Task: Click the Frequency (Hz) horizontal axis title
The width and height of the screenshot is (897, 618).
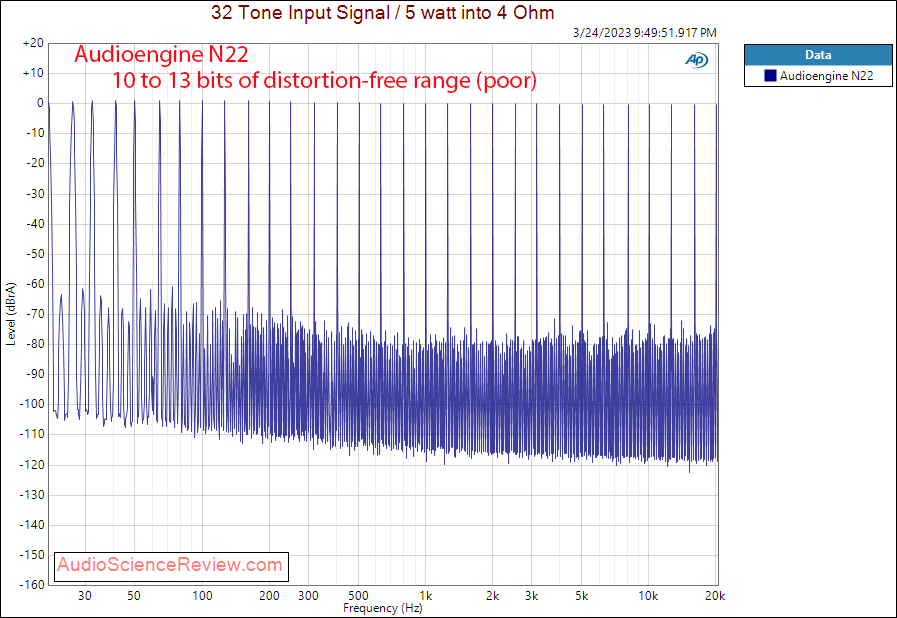Action: (x=383, y=608)
